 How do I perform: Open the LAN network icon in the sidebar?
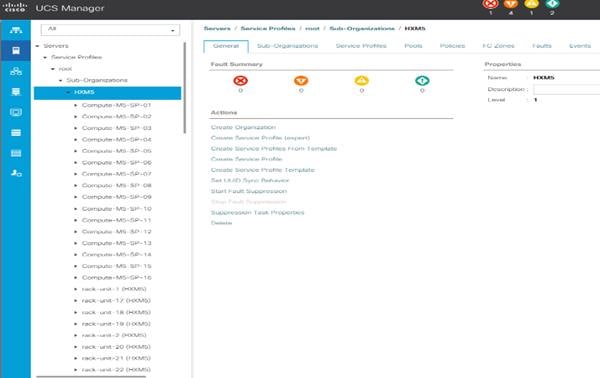click(x=16, y=71)
